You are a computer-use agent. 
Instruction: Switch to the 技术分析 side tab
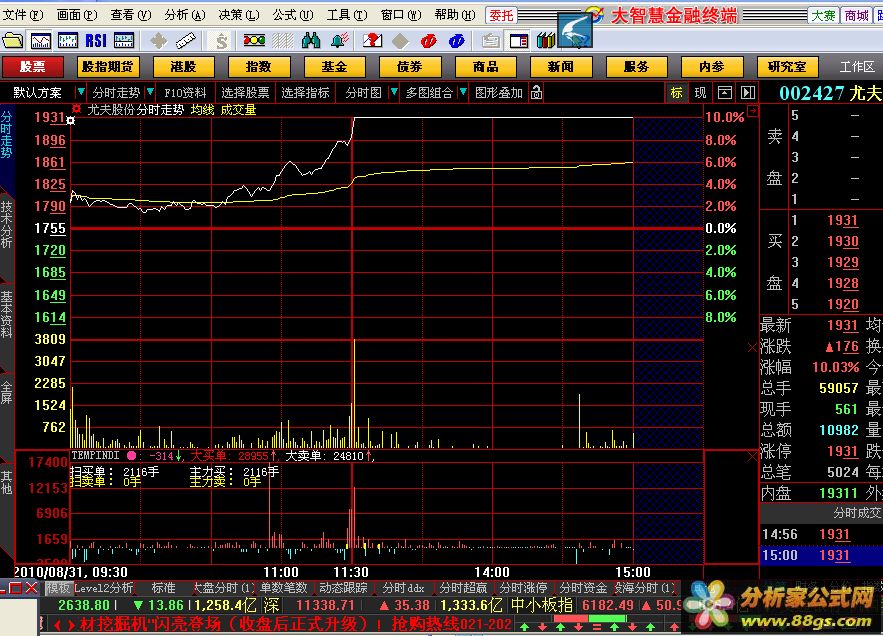pyautogui.click(x=6, y=224)
